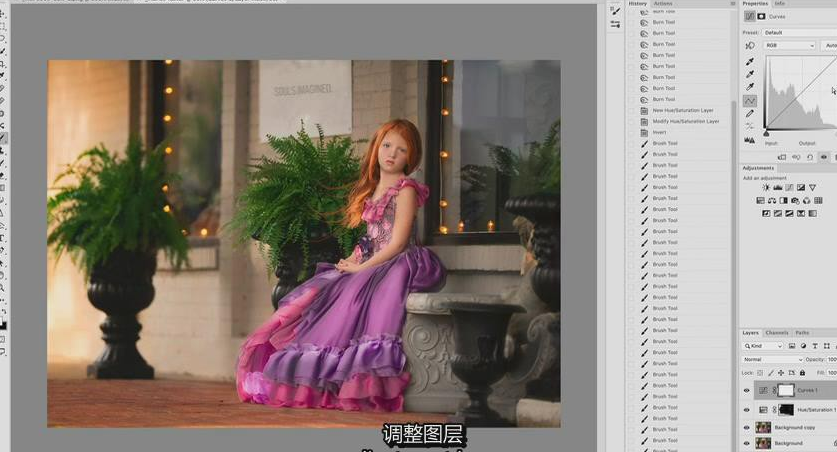This screenshot has height=452, width=837.
Task: Select the edit points curve tool
Action: [750, 101]
